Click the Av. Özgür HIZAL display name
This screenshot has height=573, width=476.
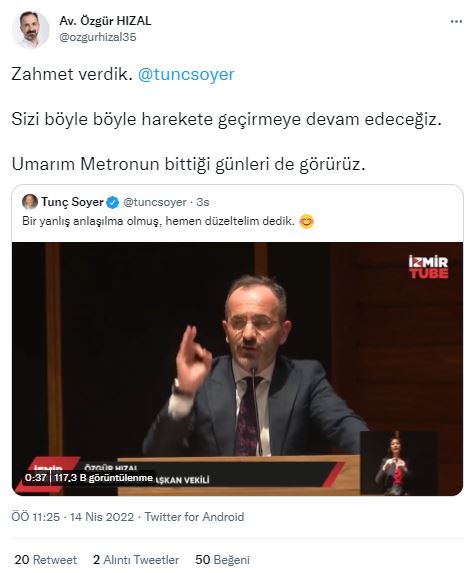click(x=105, y=21)
